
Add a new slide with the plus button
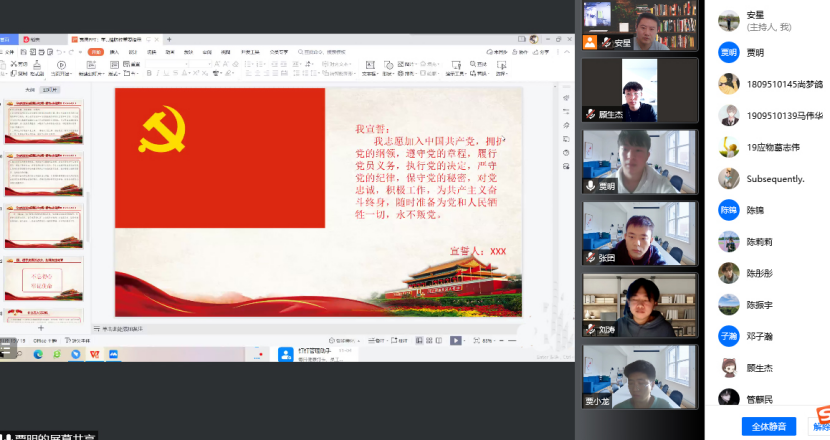pos(41,328)
